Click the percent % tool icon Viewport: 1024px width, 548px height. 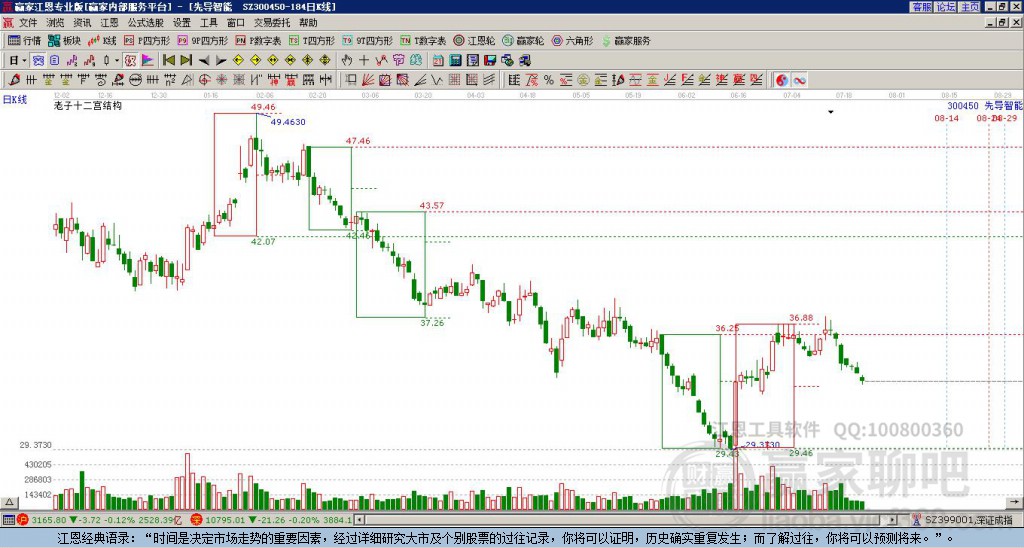tap(549, 80)
